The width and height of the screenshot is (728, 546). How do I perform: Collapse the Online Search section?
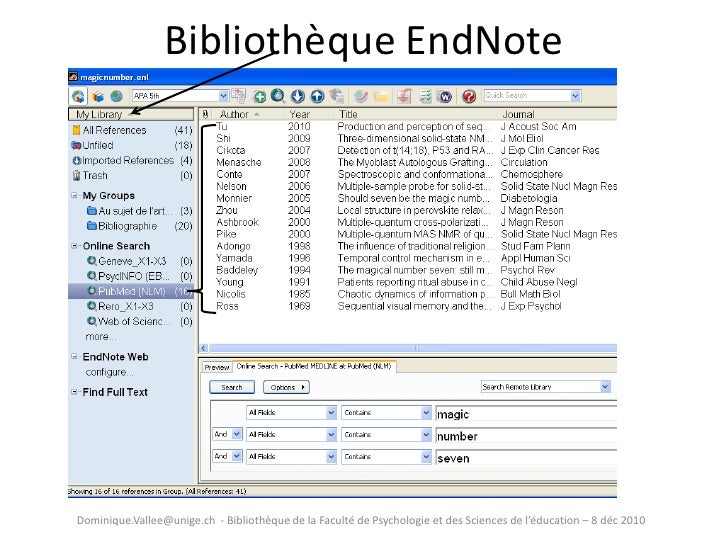click(74, 246)
